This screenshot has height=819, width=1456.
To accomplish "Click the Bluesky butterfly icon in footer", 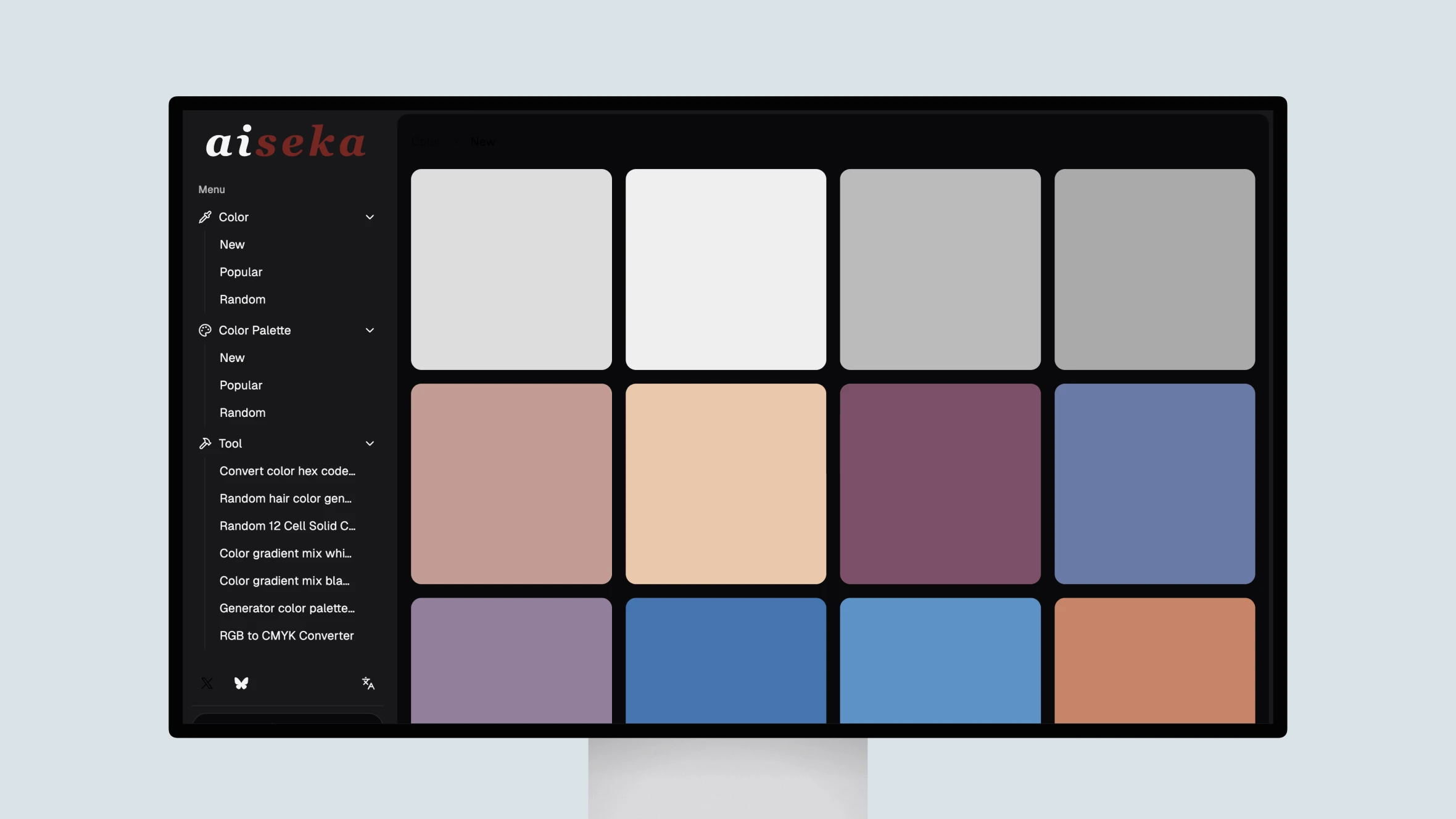I will coord(242,683).
